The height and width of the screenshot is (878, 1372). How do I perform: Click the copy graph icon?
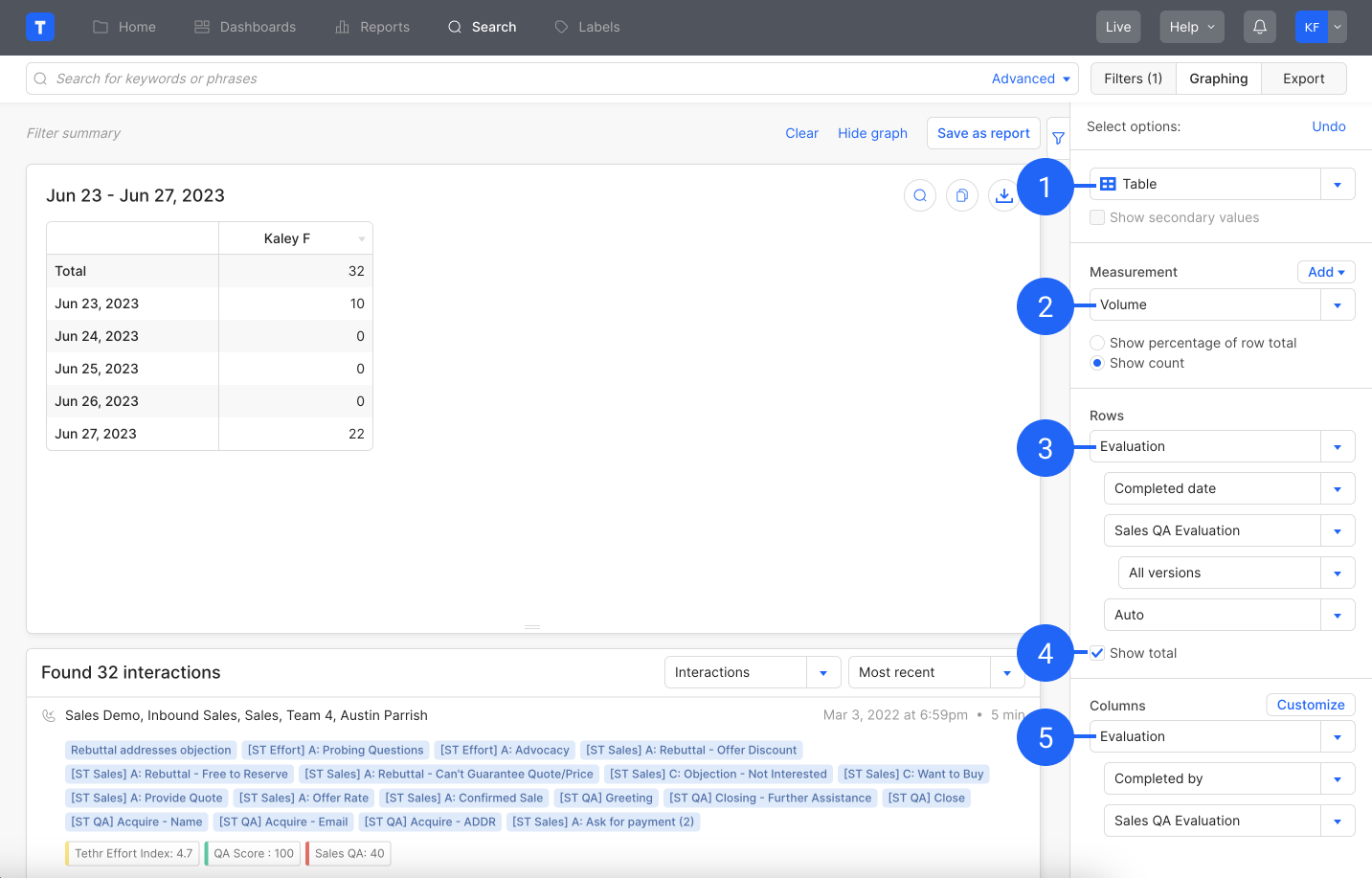[x=961, y=195]
